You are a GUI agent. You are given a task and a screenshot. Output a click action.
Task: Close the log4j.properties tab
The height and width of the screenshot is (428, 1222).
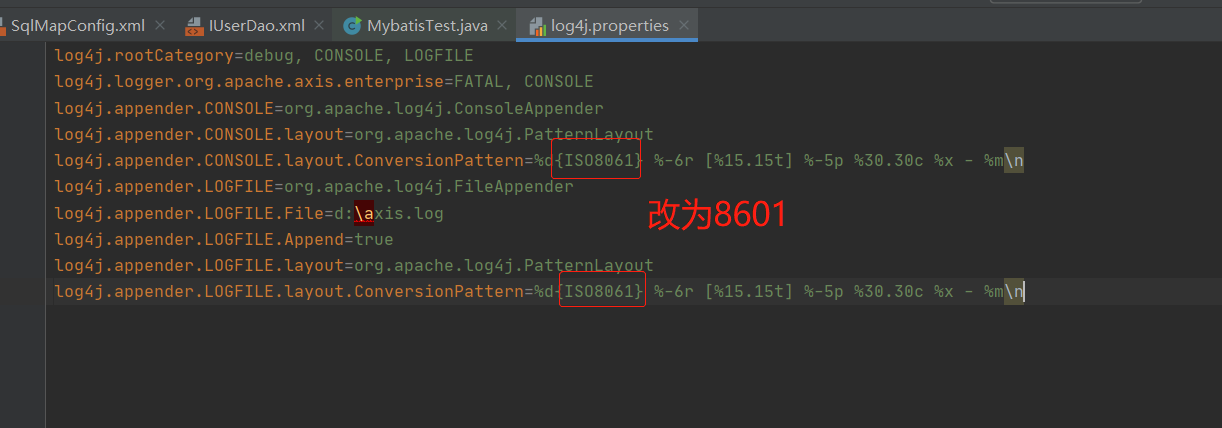point(684,26)
